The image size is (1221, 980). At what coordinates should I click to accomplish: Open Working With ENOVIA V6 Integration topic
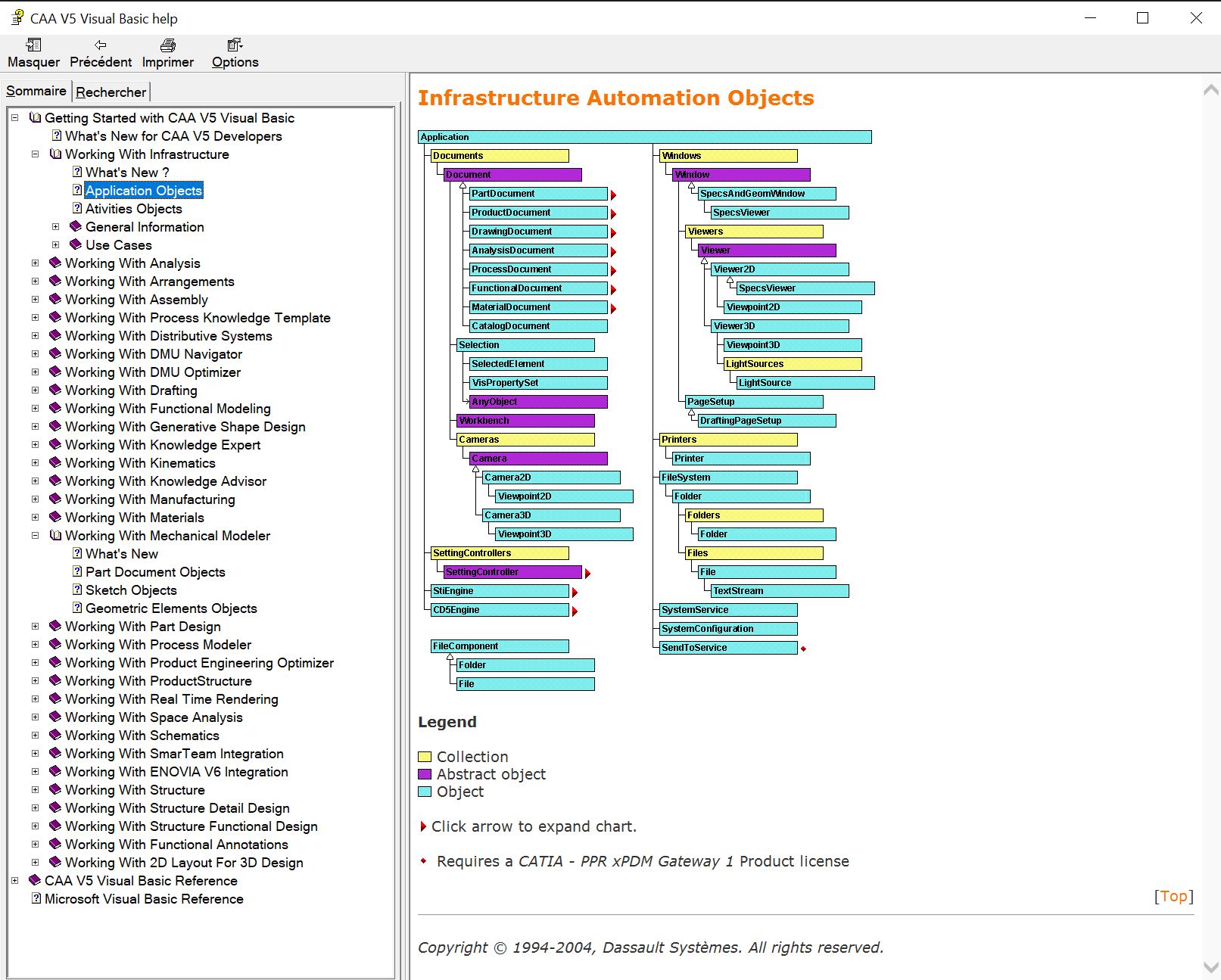pyautogui.click(x=176, y=772)
